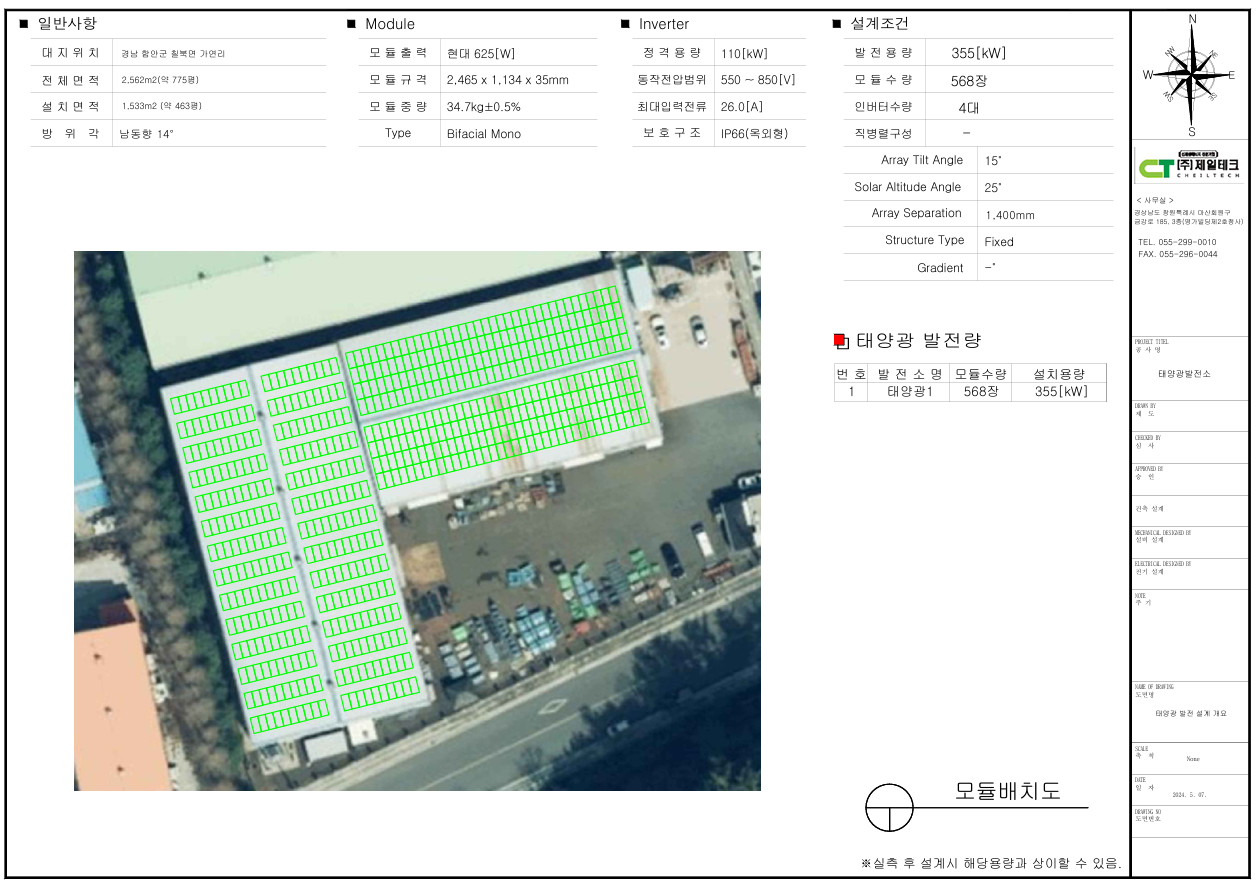Click the TEL. 055-299-0010 phone number
1257x889 pixels.
(1177, 242)
